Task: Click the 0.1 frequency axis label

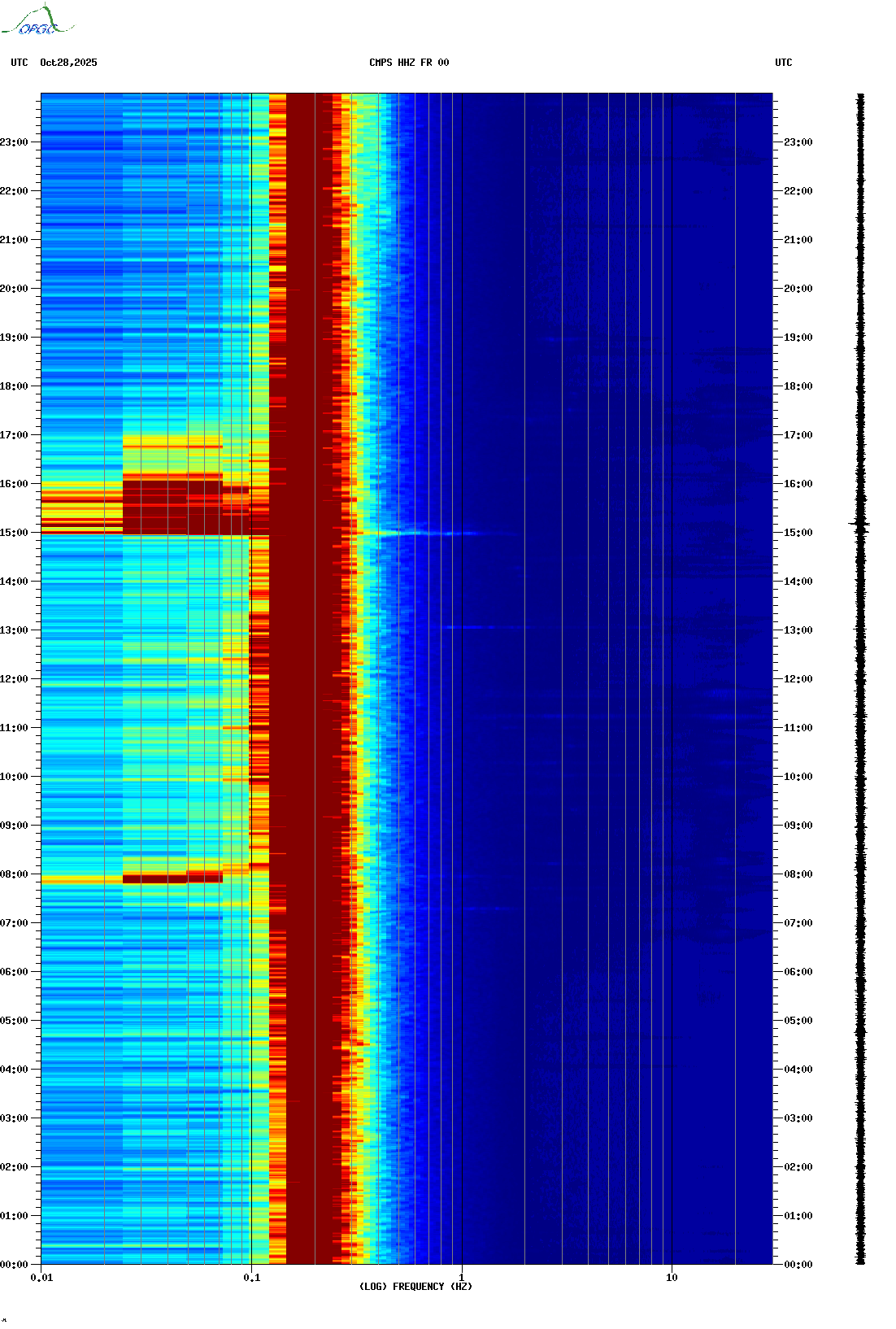Action: click(x=252, y=1278)
